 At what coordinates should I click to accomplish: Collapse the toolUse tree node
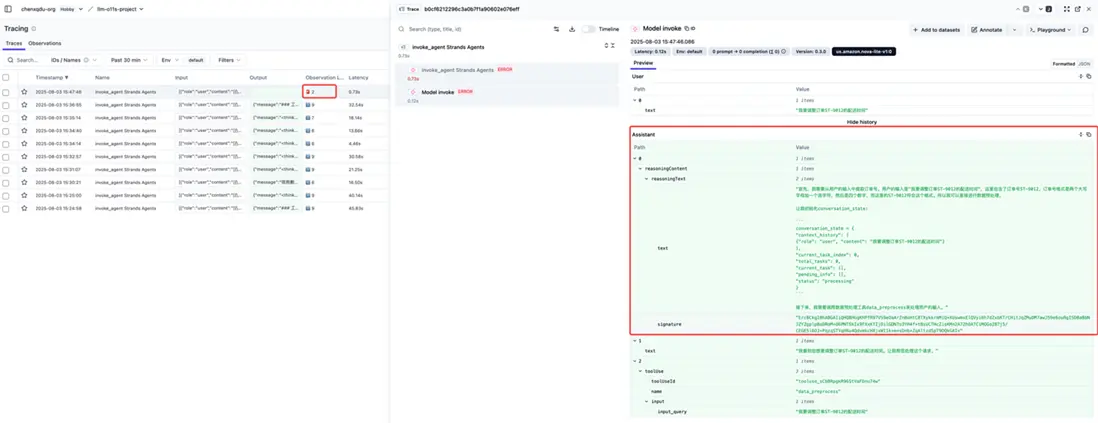click(639, 371)
